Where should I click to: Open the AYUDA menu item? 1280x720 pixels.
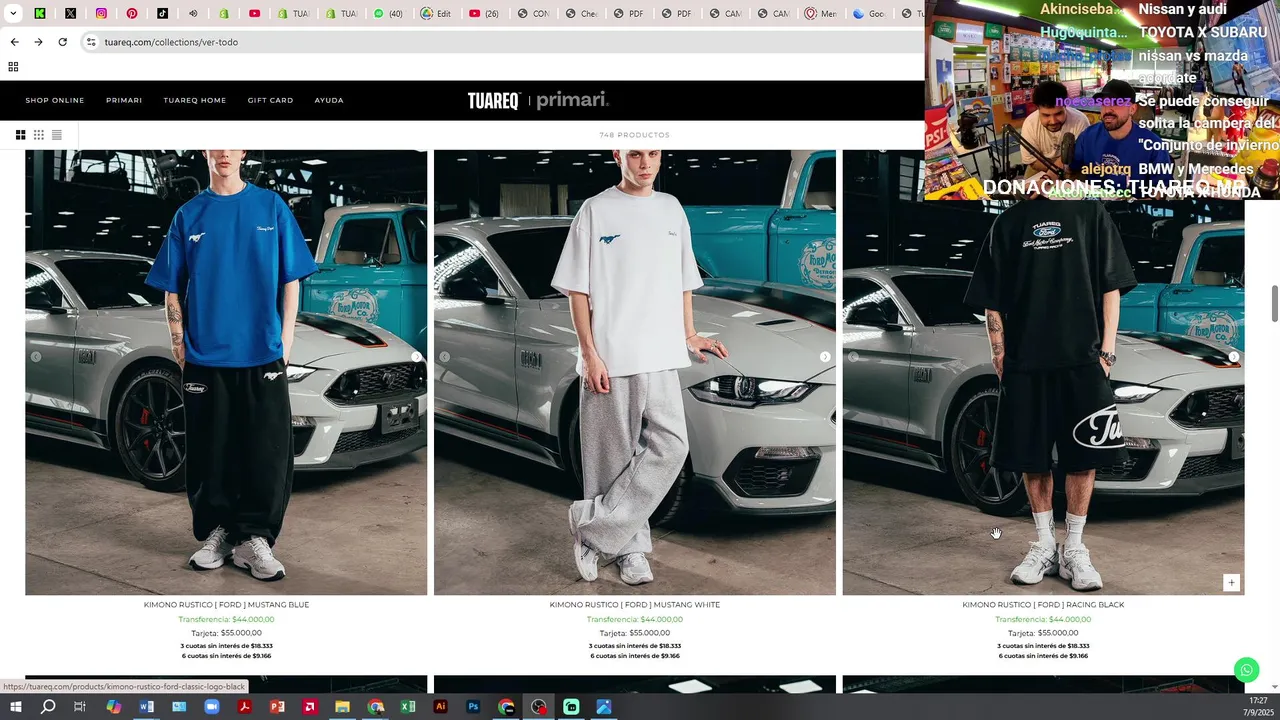[329, 100]
